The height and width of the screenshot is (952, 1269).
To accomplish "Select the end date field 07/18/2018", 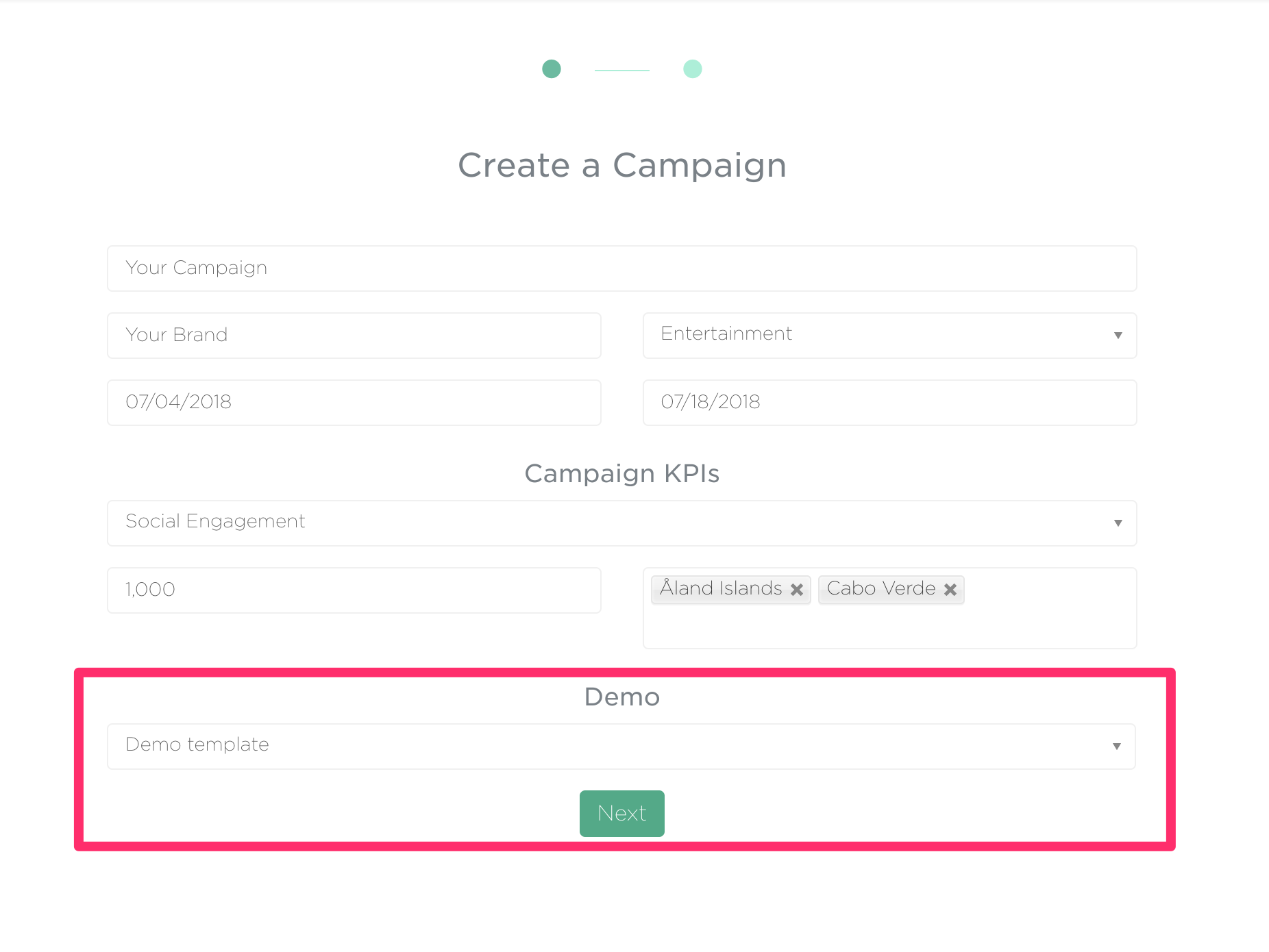I will (889, 403).
